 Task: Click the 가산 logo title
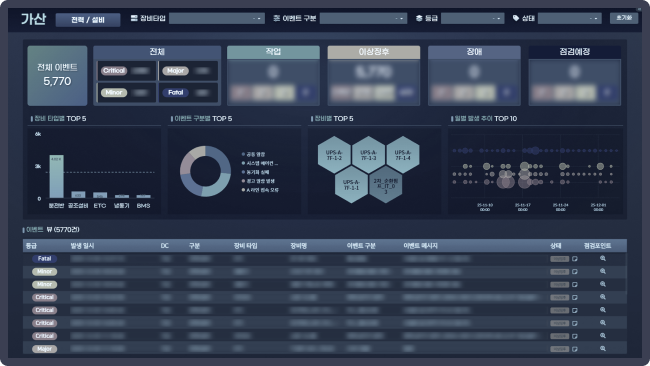[x=34, y=19]
